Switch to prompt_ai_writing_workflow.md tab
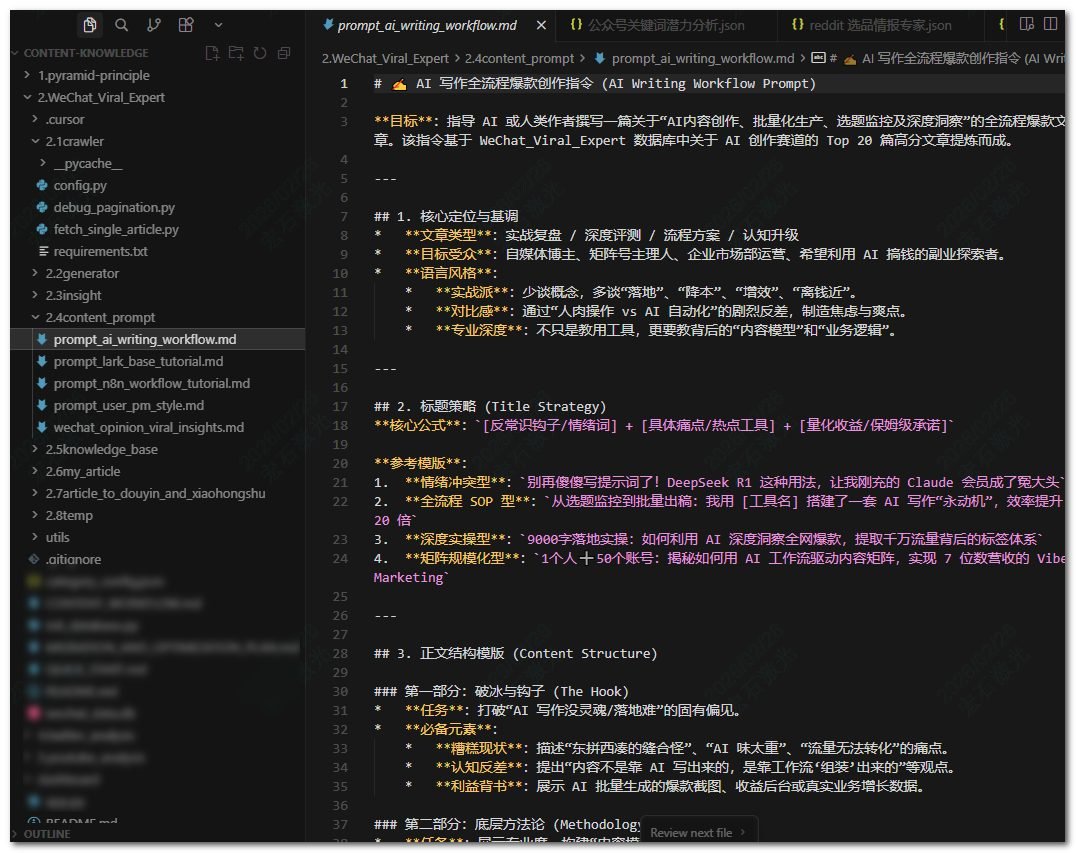The height and width of the screenshot is (853, 1076). pyautogui.click(x=427, y=25)
